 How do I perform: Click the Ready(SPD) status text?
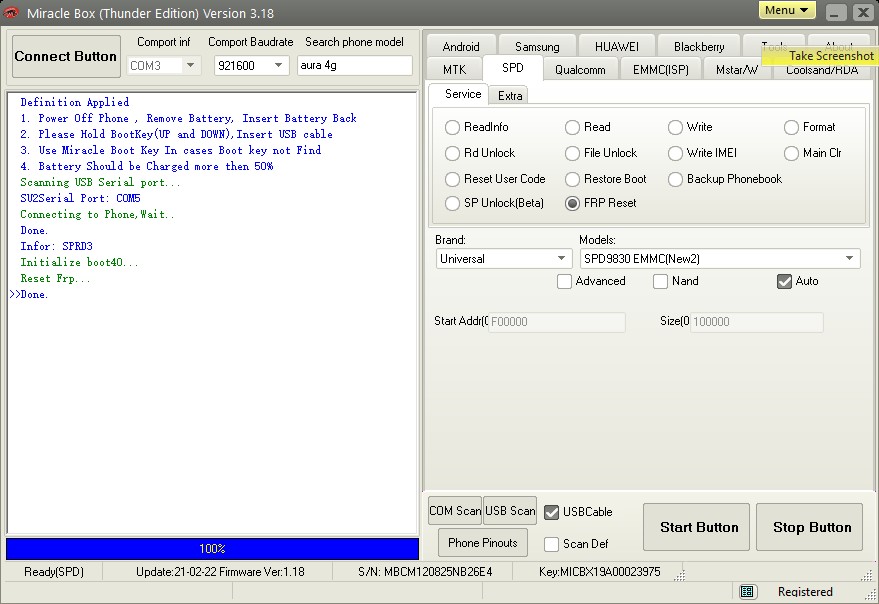click(54, 572)
